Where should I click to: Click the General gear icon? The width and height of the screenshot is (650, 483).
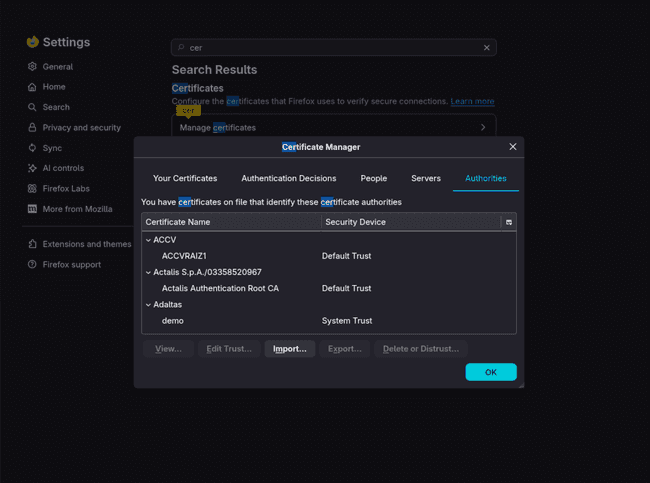32,67
